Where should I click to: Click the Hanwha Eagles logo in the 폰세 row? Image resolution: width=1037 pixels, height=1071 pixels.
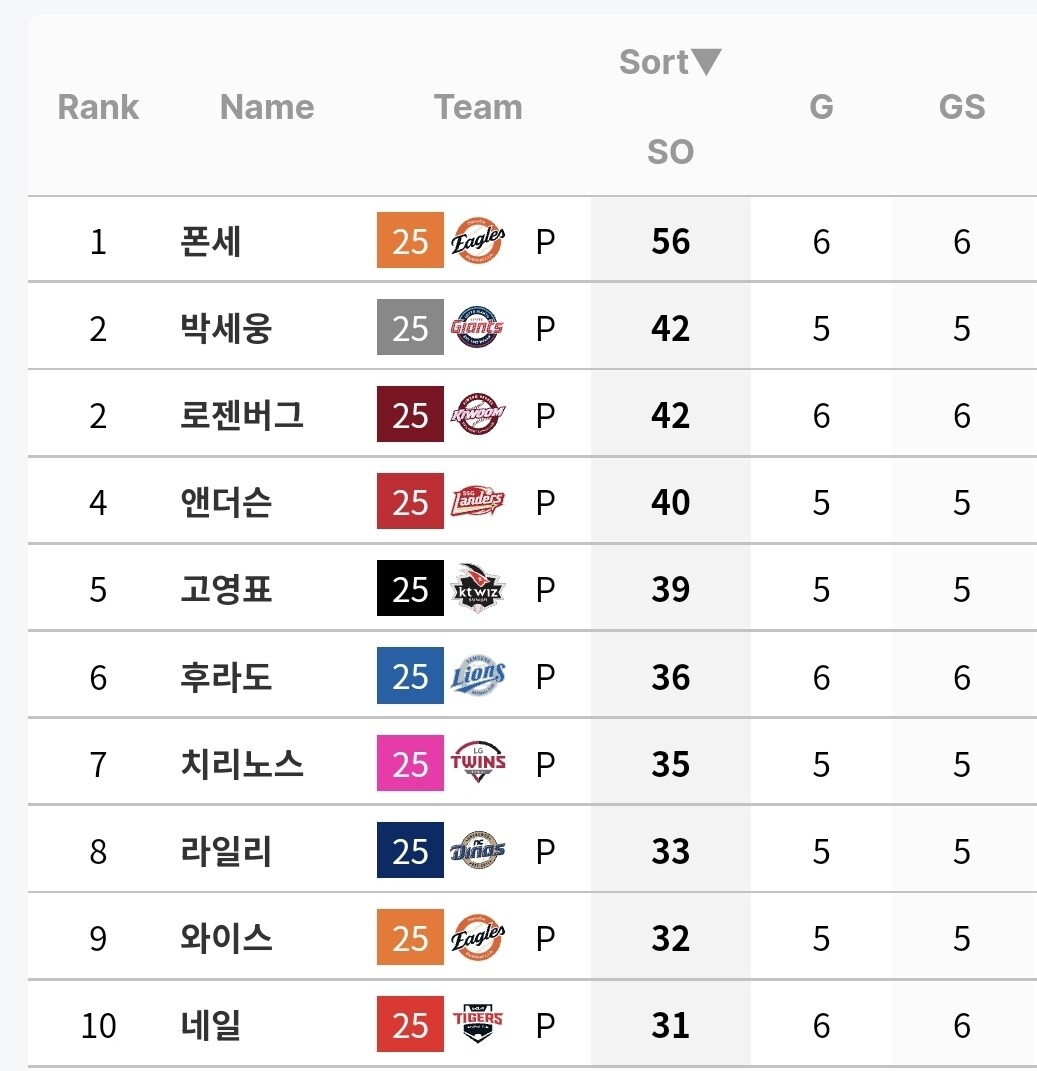[x=478, y=240]
